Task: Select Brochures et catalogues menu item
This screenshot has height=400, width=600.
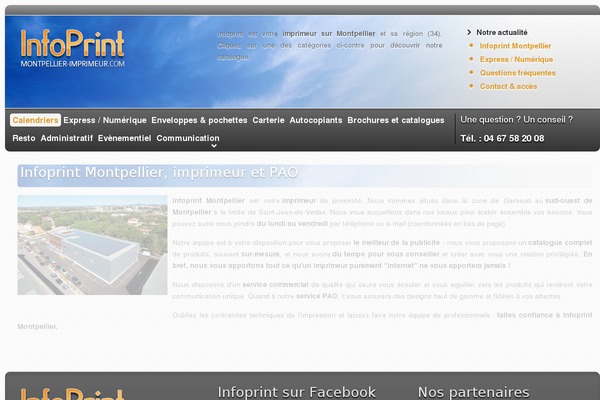Action: 396,120
